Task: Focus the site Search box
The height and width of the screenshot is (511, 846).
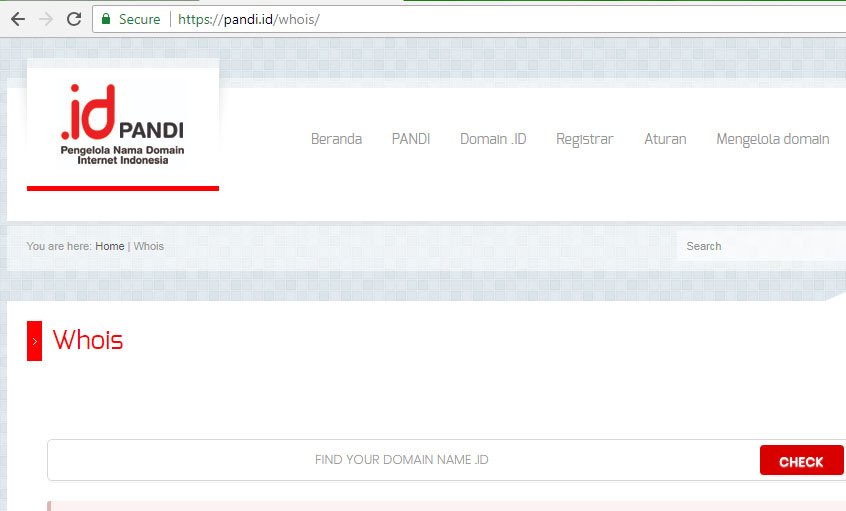Action: [760, 246]
